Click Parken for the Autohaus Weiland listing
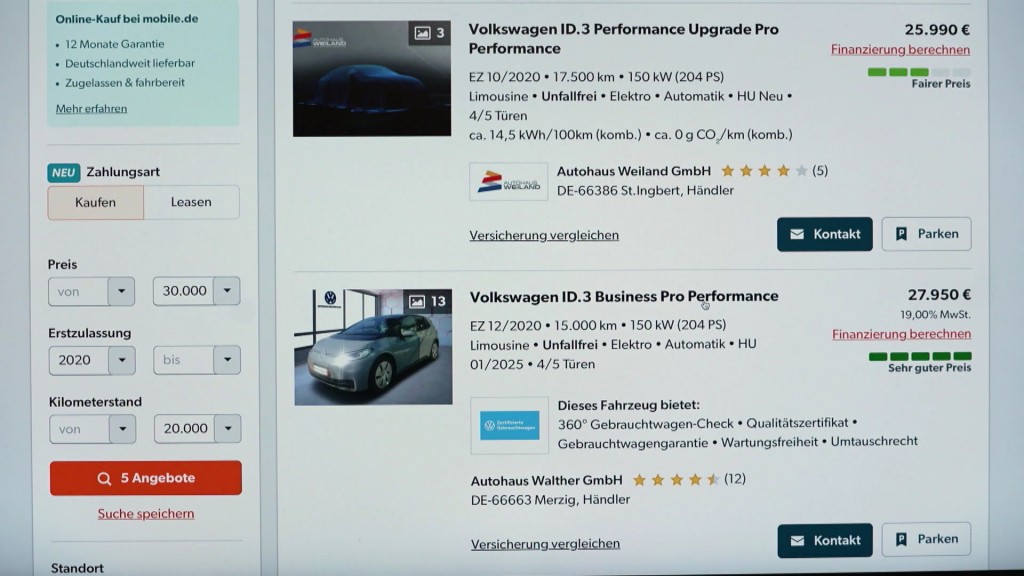 coord(926,234)
